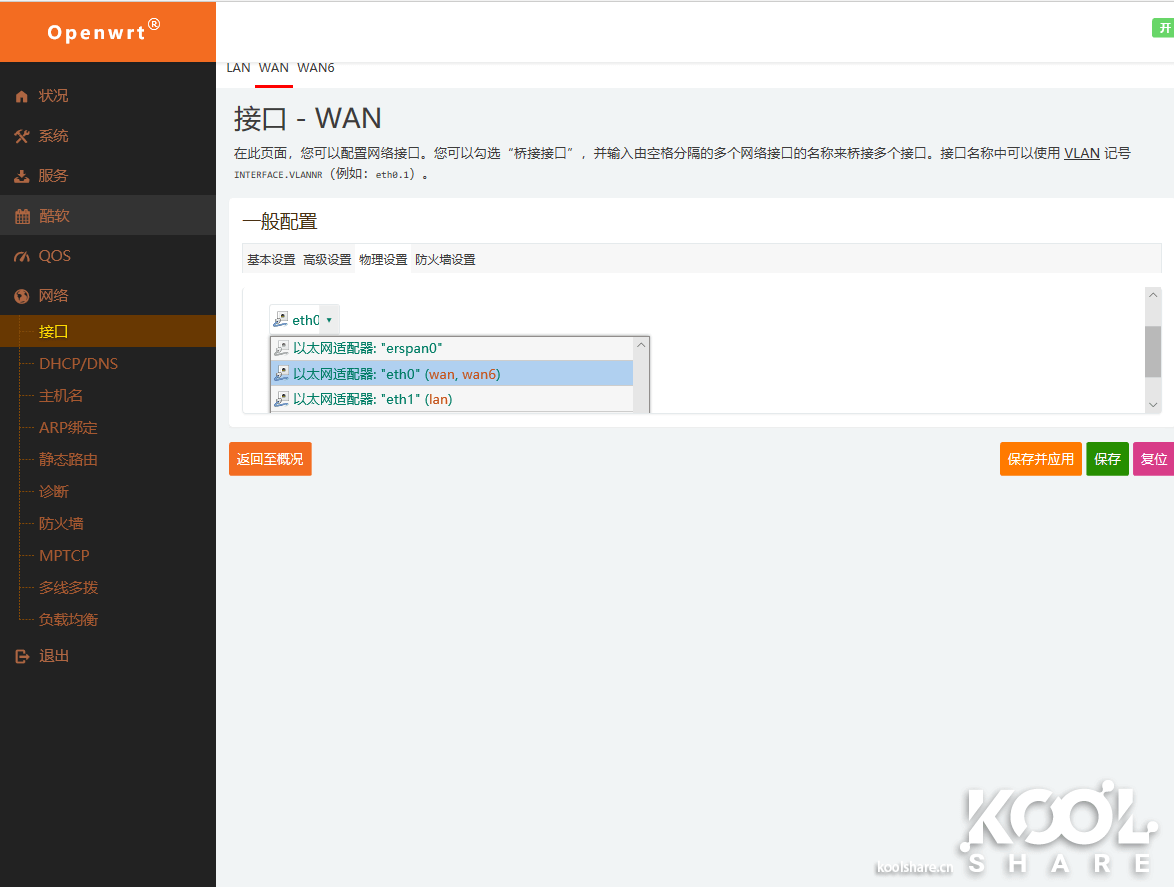Click the calendar icon beside 酷软
The height and width of the screenshot is (887, 1174).
tap(22, 217)
